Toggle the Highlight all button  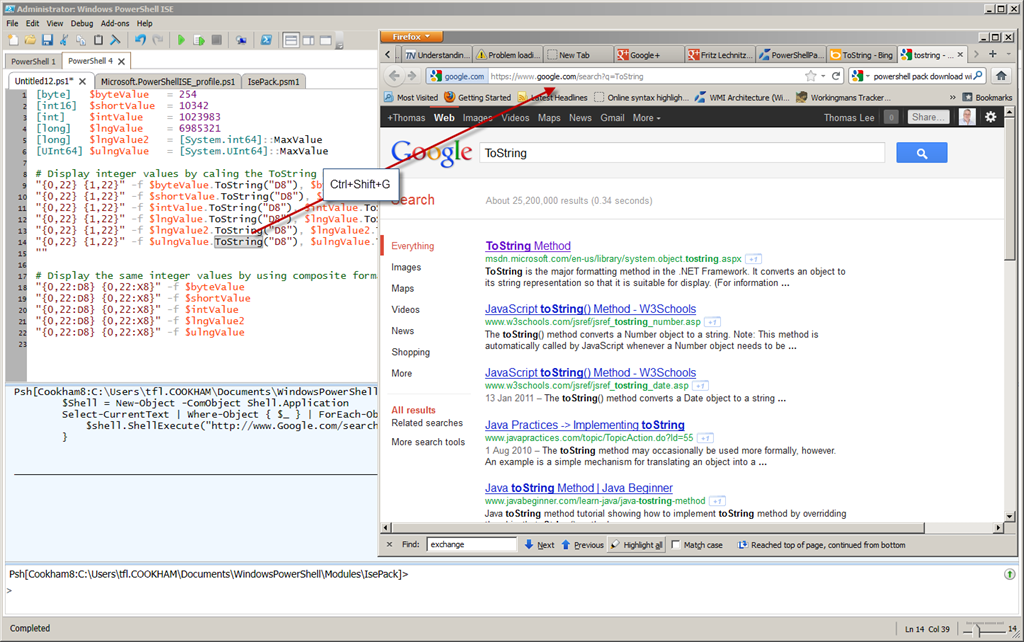tap(637, 545)
